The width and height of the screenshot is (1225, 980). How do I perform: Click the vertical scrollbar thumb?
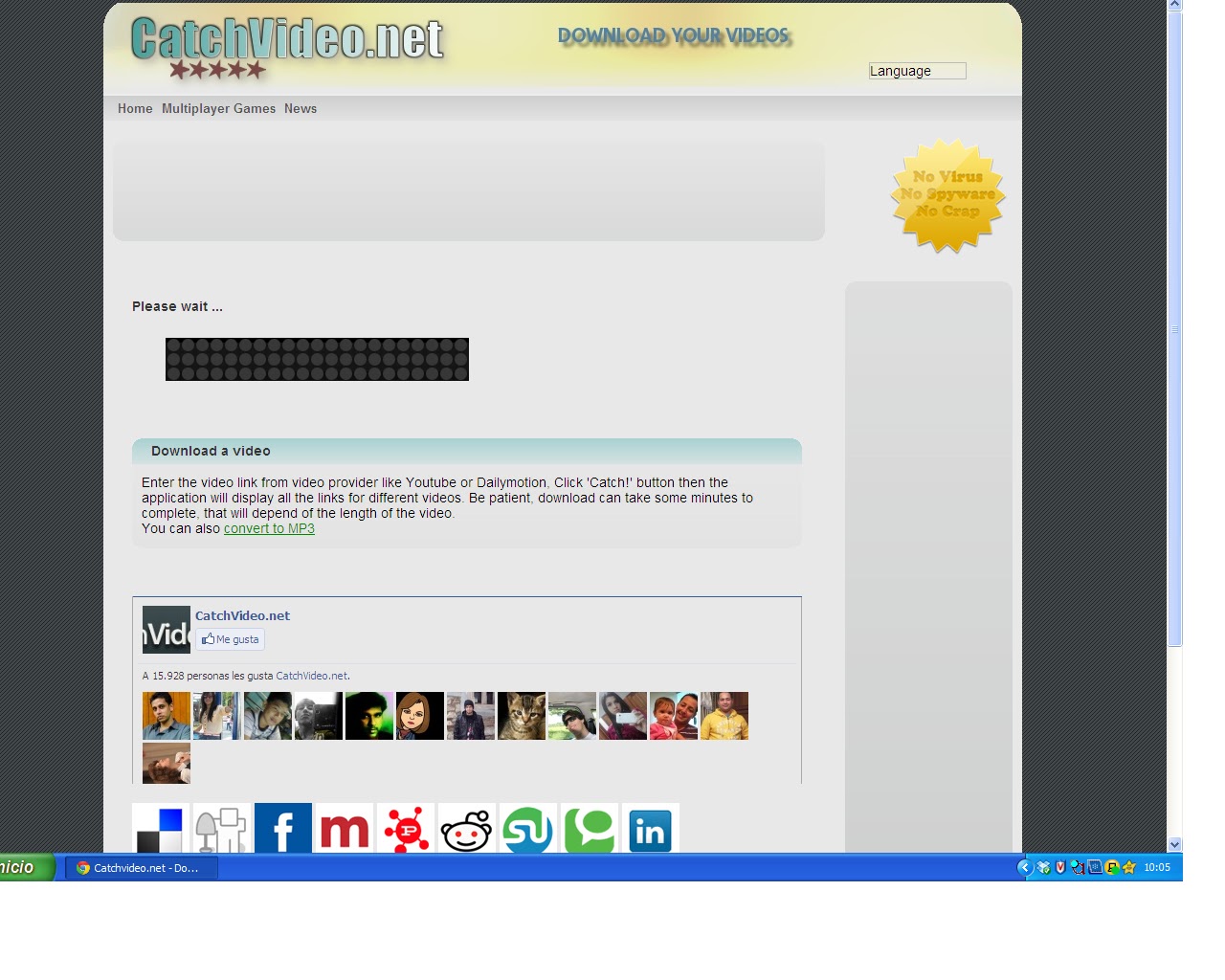[1174, 329]
